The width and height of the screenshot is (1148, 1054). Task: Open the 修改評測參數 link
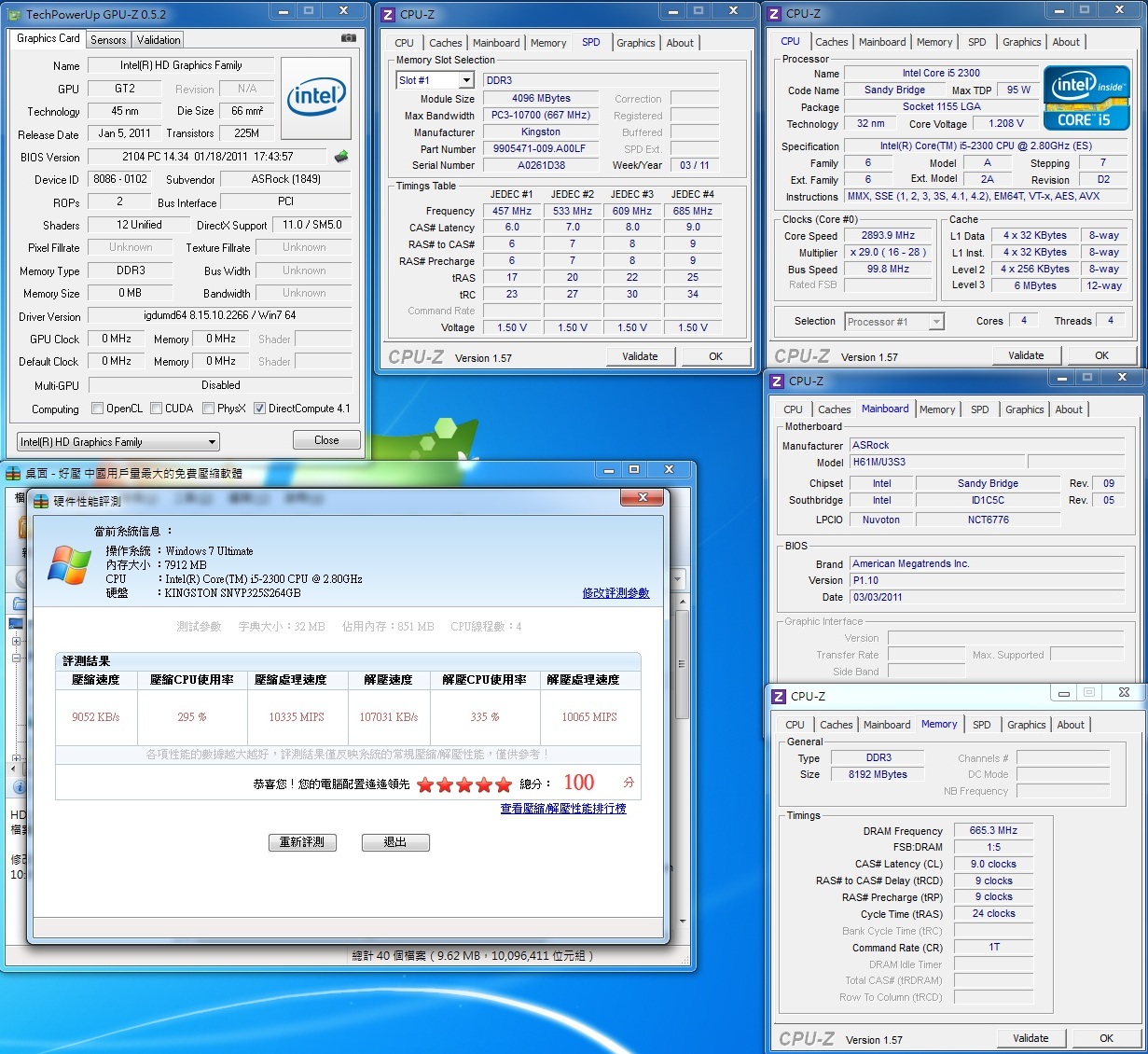tap(615, 593)
